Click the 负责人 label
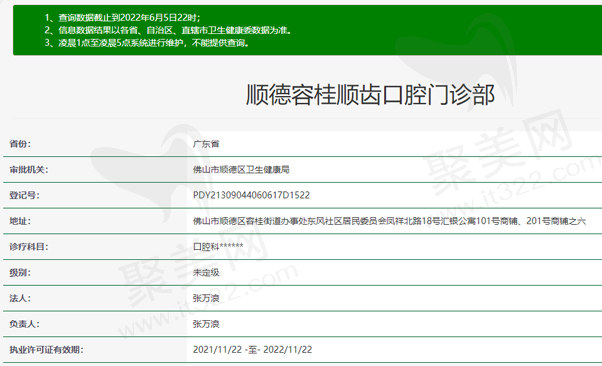 tap(24, 324)
